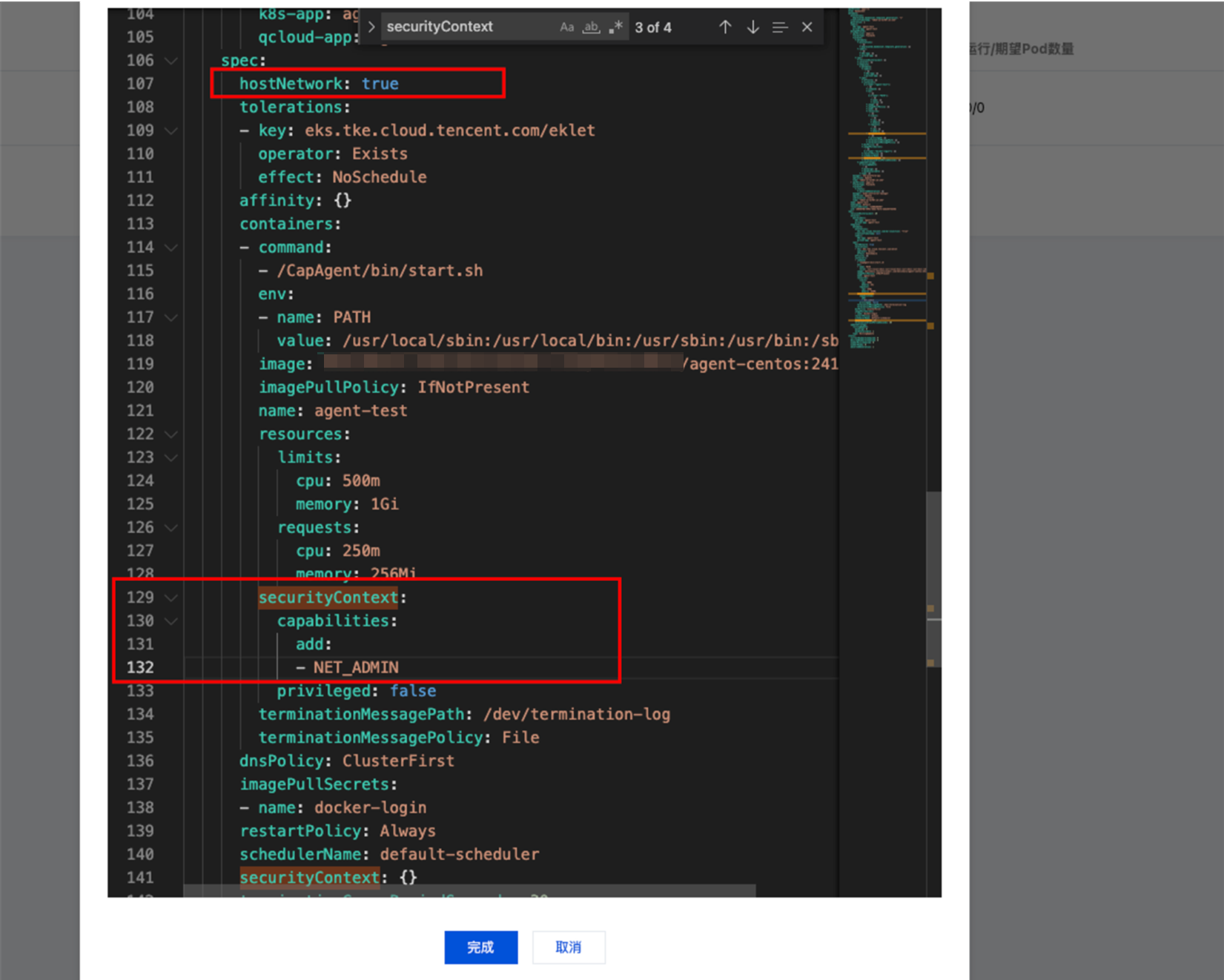The width and height of the screenshot is (1224, 980).
Task: Click the Pod数量 column header behind dialog
Action: tap(1023, 49)
